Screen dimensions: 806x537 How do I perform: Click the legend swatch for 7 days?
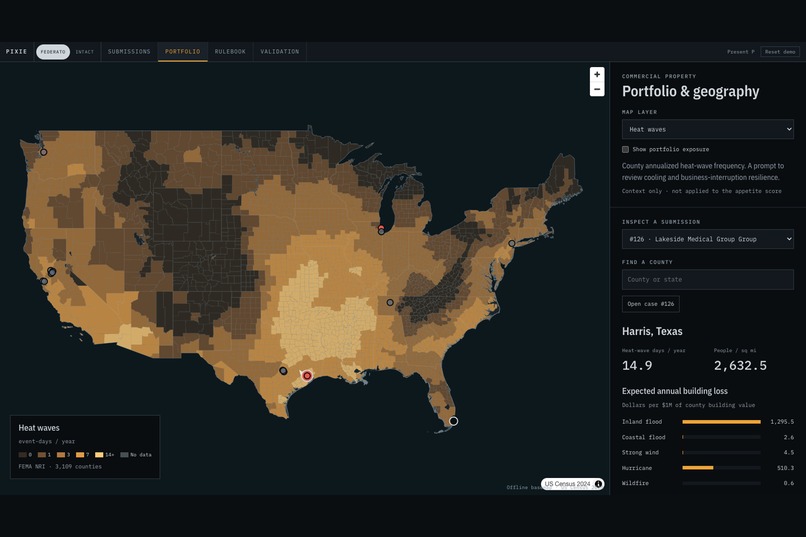click(80, 455)
